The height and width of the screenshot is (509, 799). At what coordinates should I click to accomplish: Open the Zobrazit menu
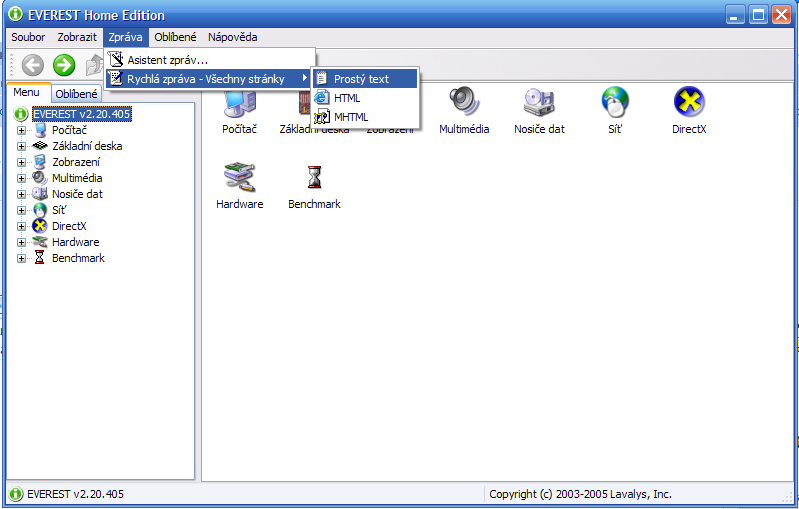(x=76, y=37)
